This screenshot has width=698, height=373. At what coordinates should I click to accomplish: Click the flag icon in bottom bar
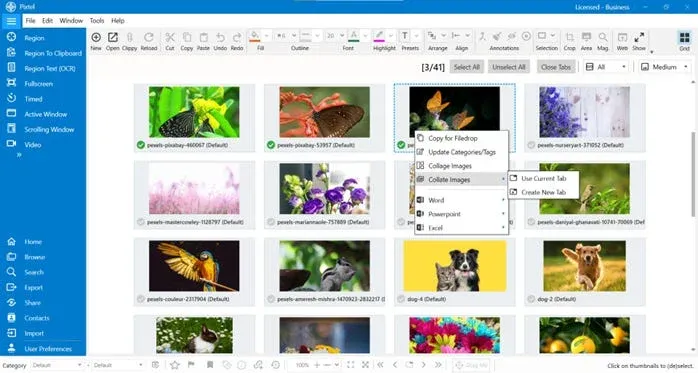(x=191, y=365)
